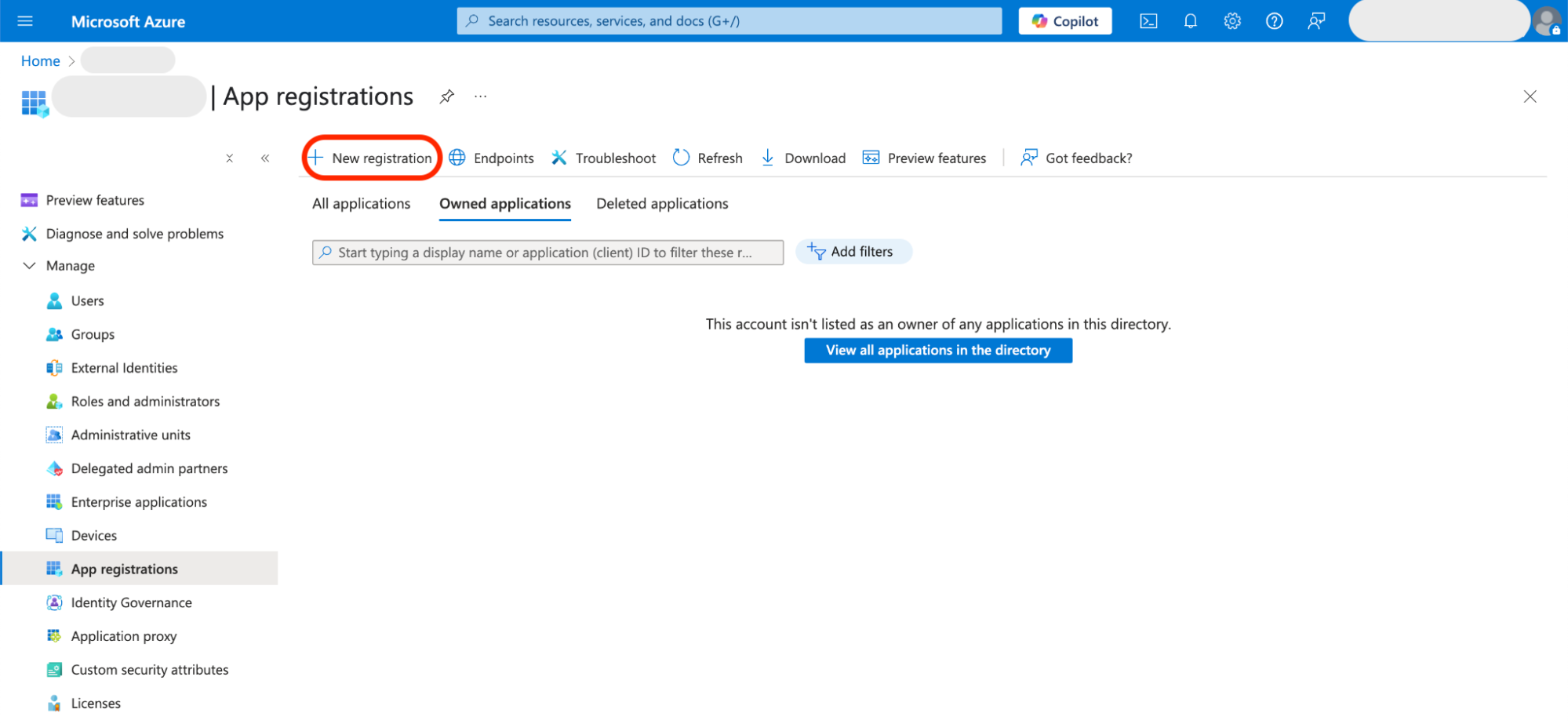
Task: Open the hamburger portal menu
Action: click(x=25, y=21)
